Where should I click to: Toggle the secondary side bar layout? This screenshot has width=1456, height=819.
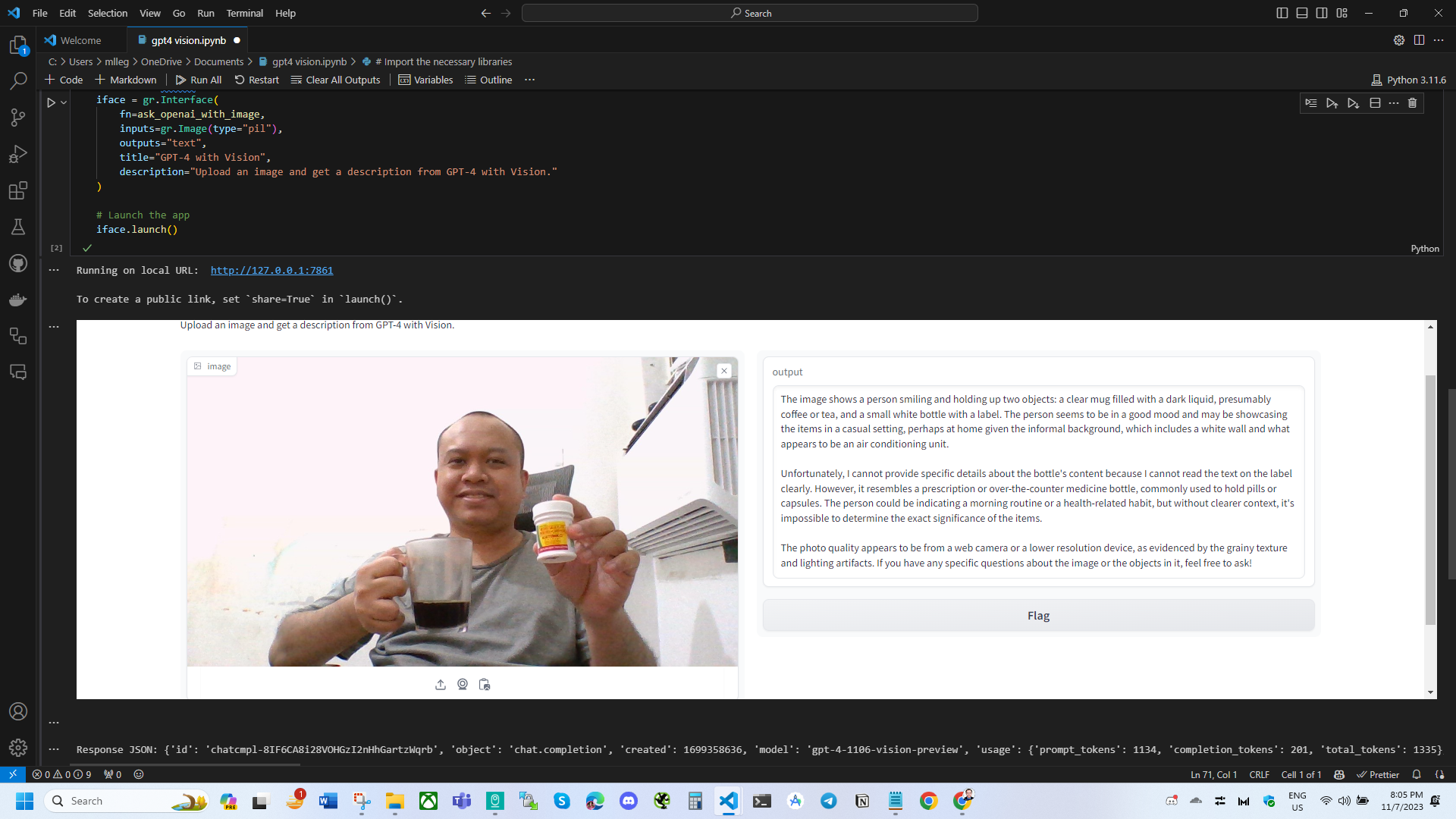(x=1322, y=13)
